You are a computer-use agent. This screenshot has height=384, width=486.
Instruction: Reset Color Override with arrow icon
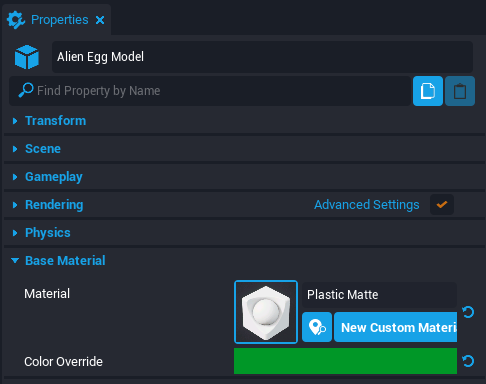(x=468, y=361)
